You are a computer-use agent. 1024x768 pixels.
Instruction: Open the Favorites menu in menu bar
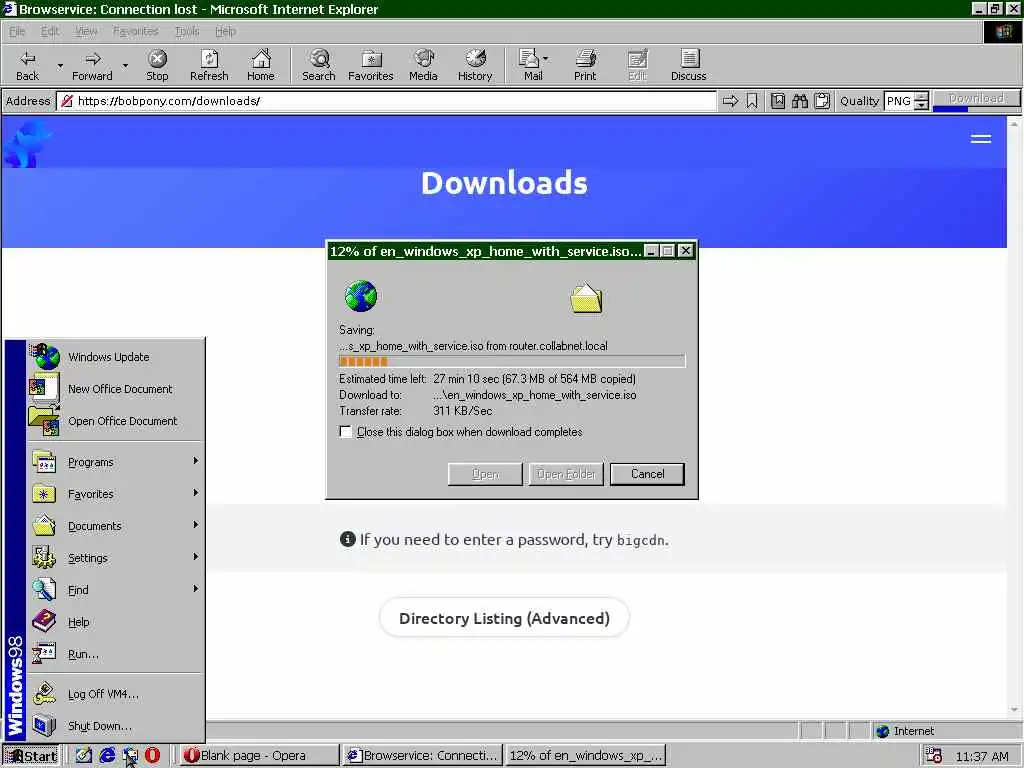pyautogui.click(x=135, y=31)
